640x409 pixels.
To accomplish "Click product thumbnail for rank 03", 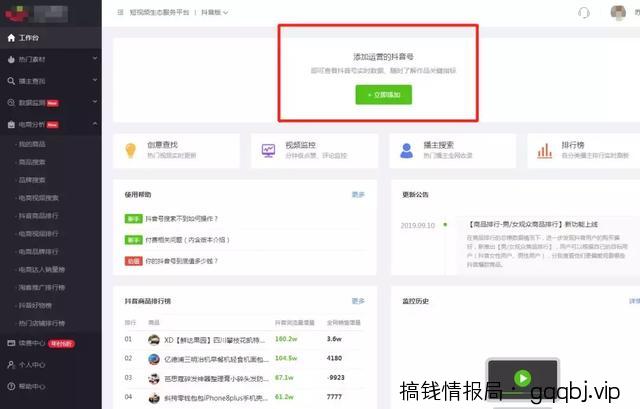I will (x=154, y=378).
